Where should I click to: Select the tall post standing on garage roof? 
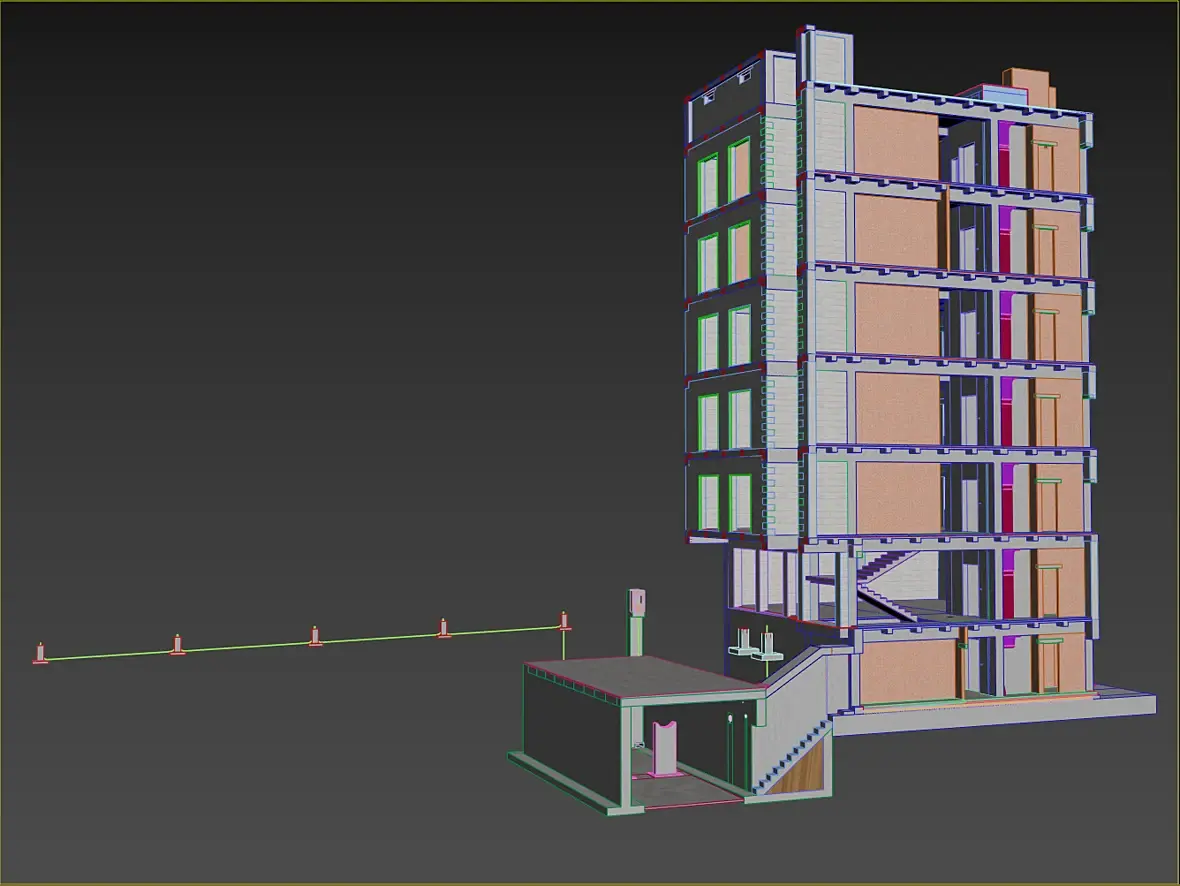point(637,623)
